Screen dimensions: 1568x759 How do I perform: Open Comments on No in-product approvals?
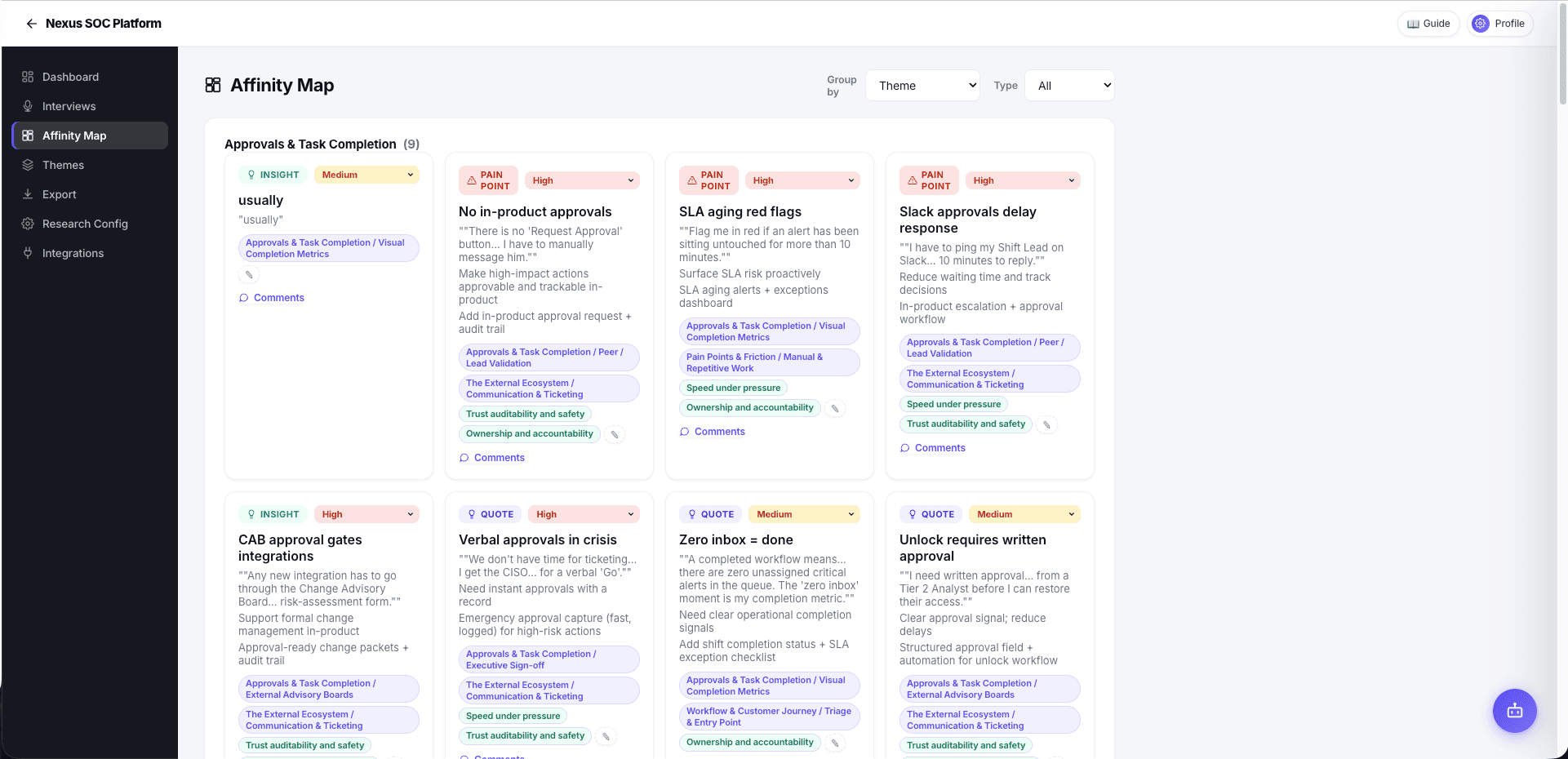click(492, 458)
